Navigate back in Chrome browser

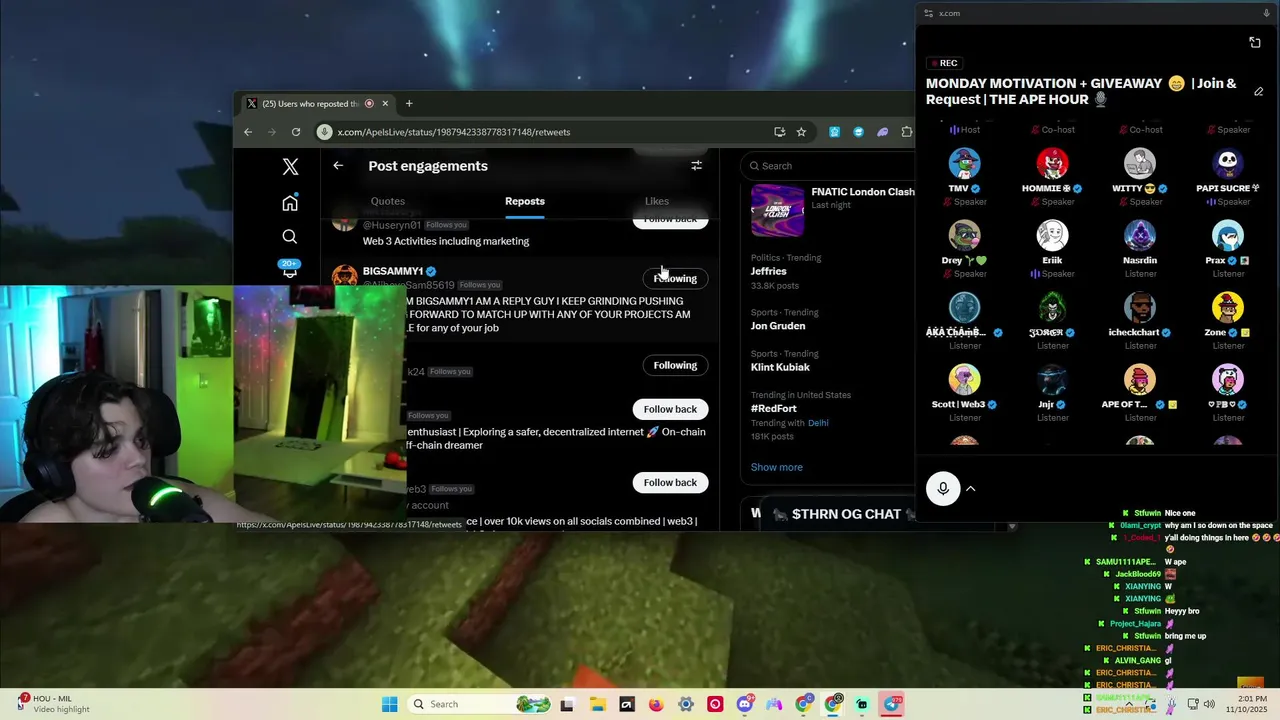pyautogui.click(x=248, y=132)
